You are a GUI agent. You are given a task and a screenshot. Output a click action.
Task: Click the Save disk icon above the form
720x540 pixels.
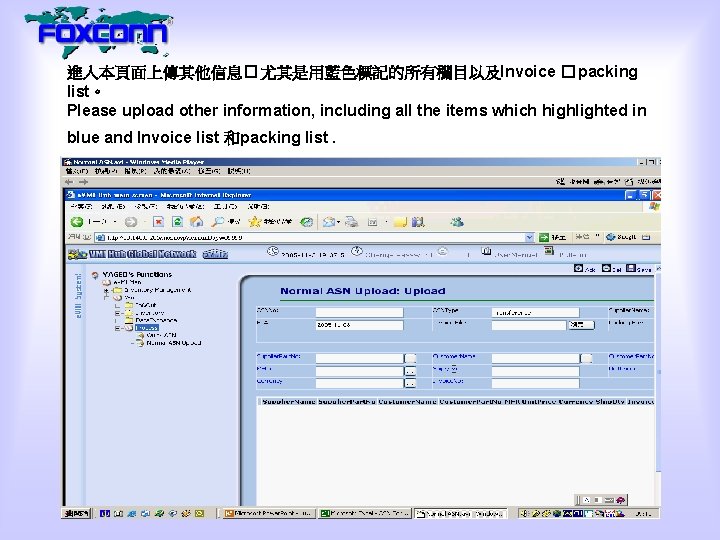631,268
